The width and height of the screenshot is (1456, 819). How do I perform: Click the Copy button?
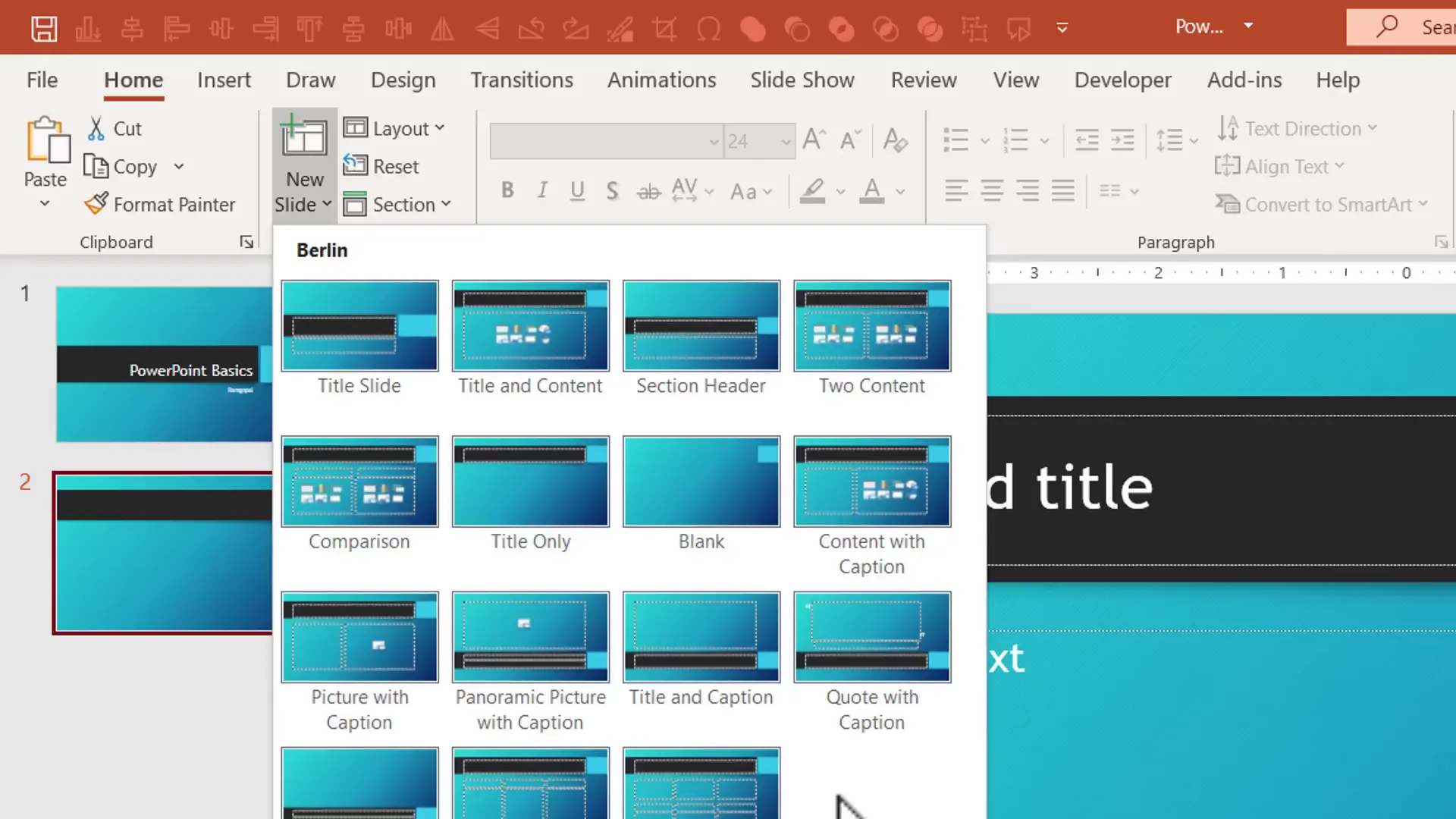click(x=120, y=166)
